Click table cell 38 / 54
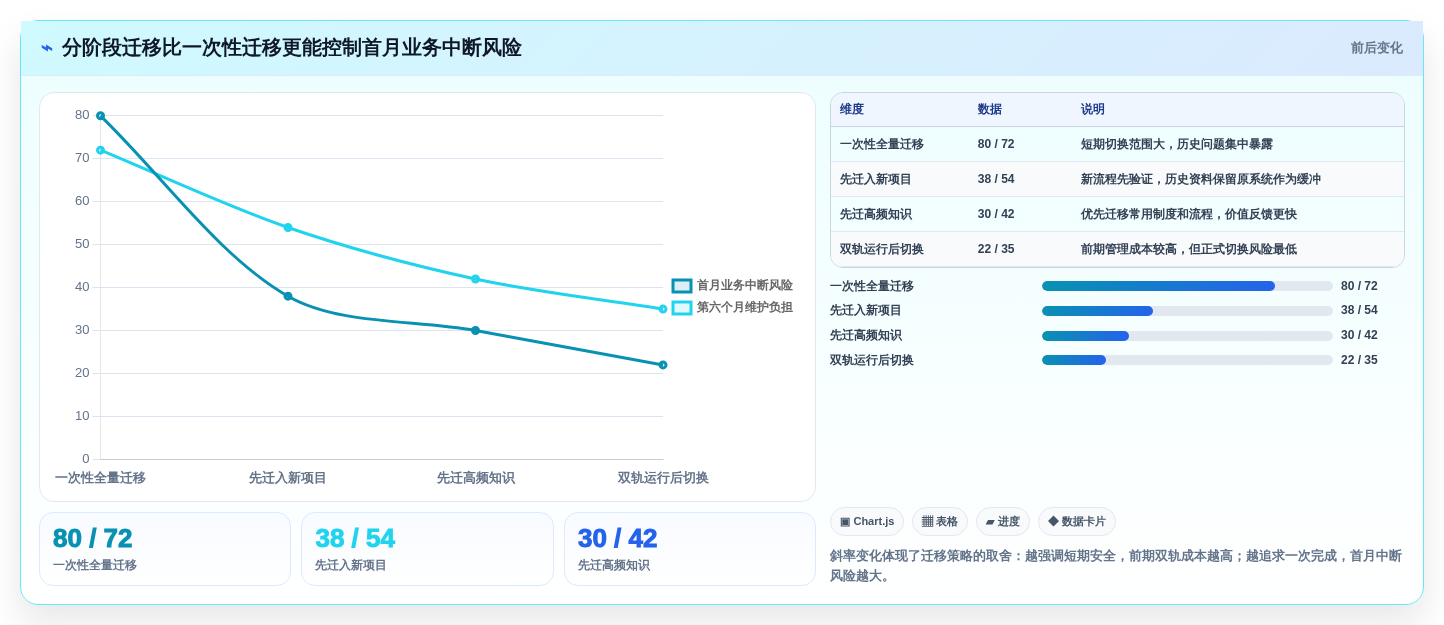Image resolution: width=1444 pixels, height=625 pixels. (996, 179)
